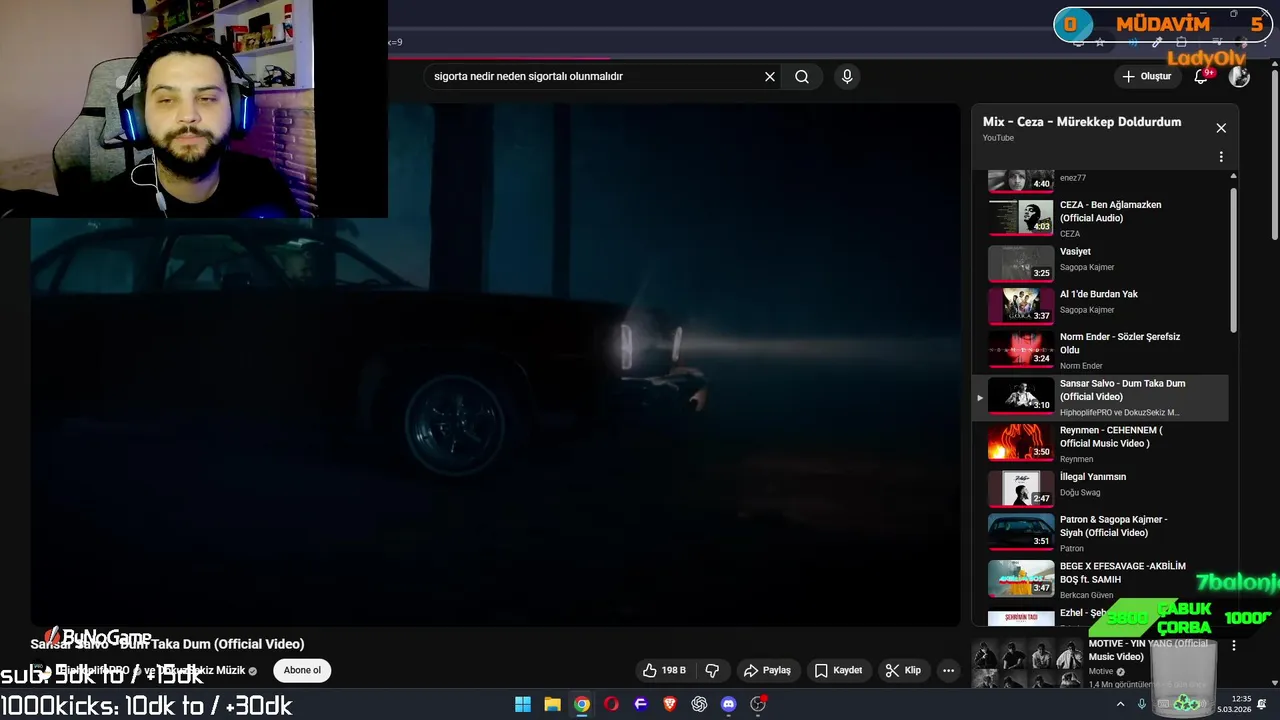Open Brave browser from taskbar
Screen dimensions: 1280x720
click(670, 704)
